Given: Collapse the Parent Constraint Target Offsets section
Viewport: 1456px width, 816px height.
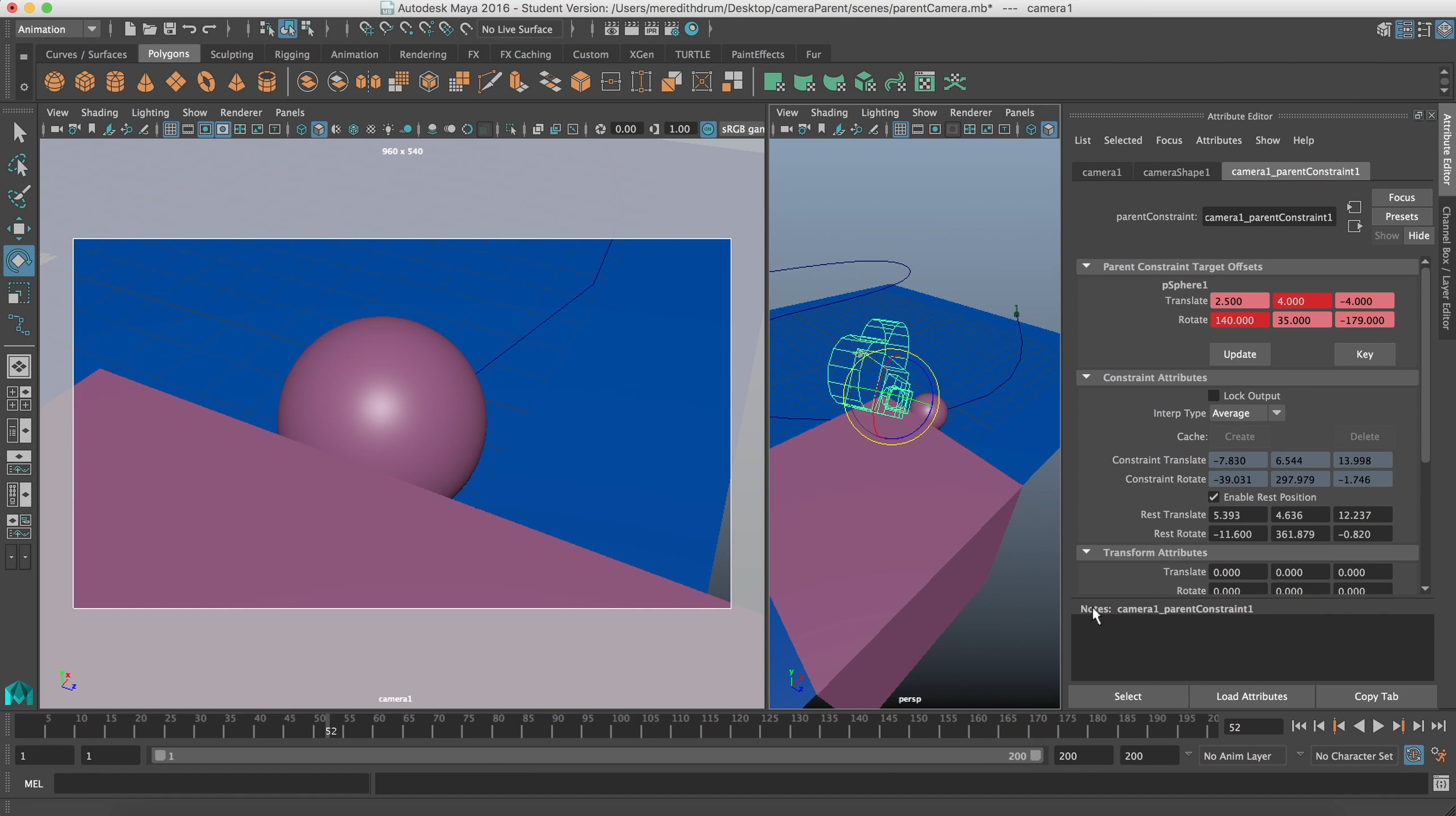Looking at the screenshot, I should [x=1087, y=266].
